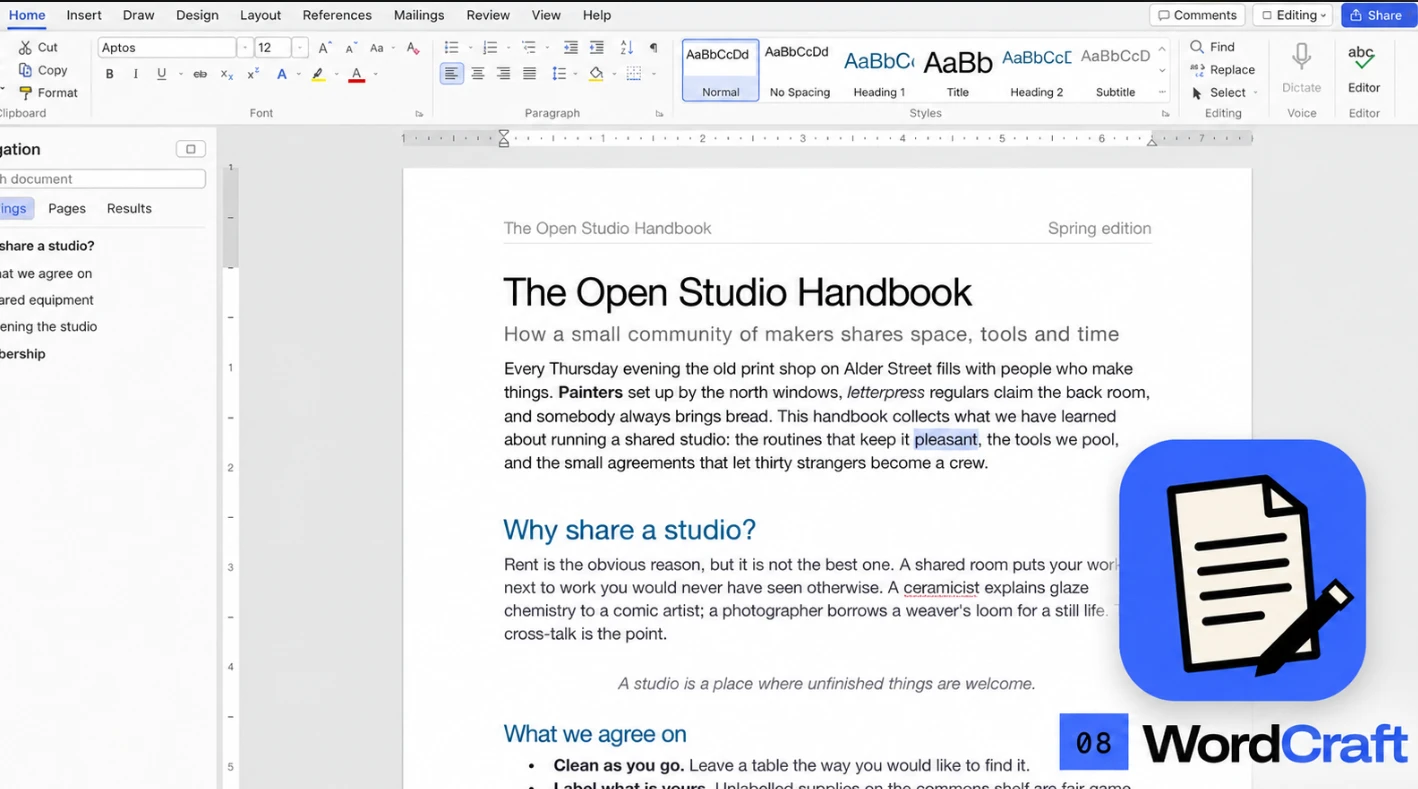The image size is (1418, 789).
Task: Apply italic formatting with the I button
Action: coord(135,74)
